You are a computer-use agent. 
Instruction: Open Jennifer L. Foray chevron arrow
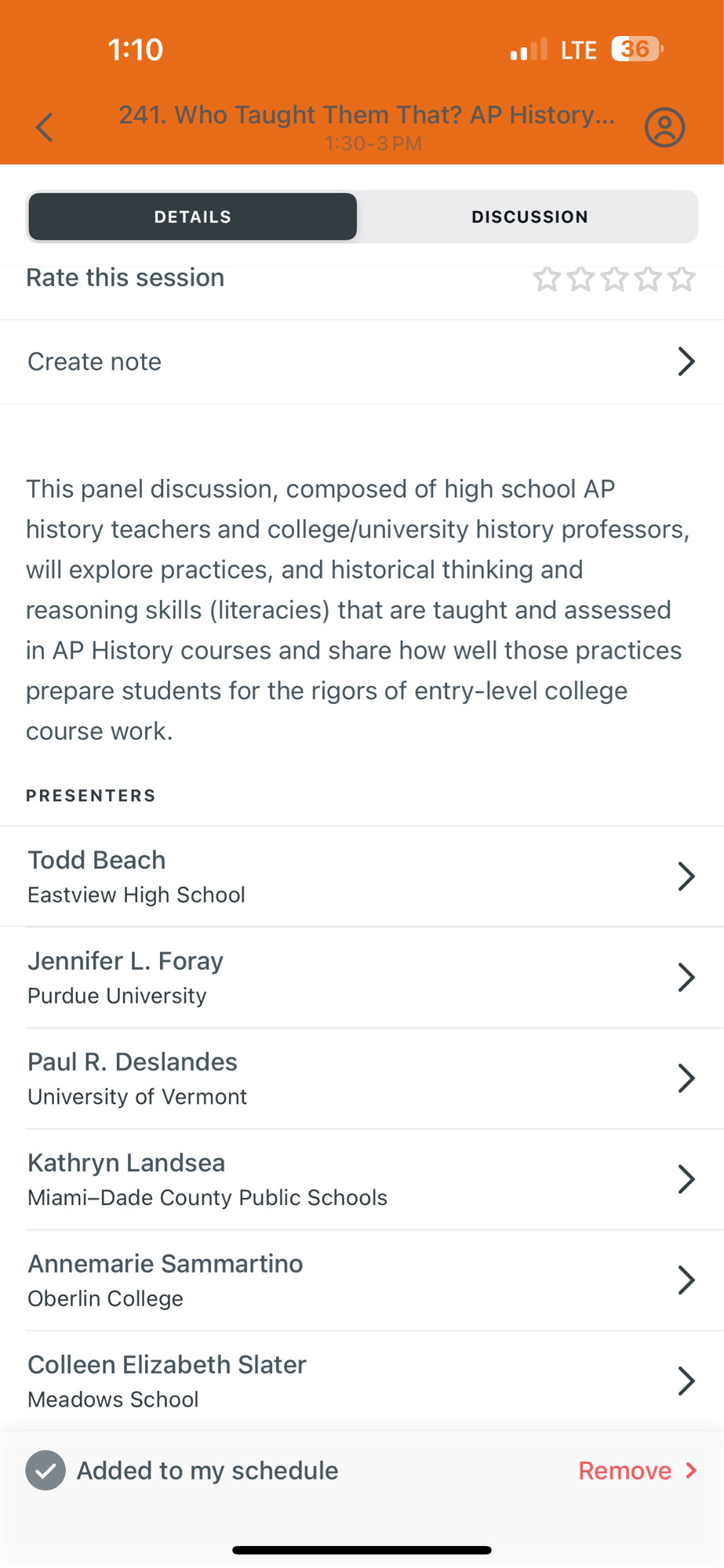pos(686,978)
